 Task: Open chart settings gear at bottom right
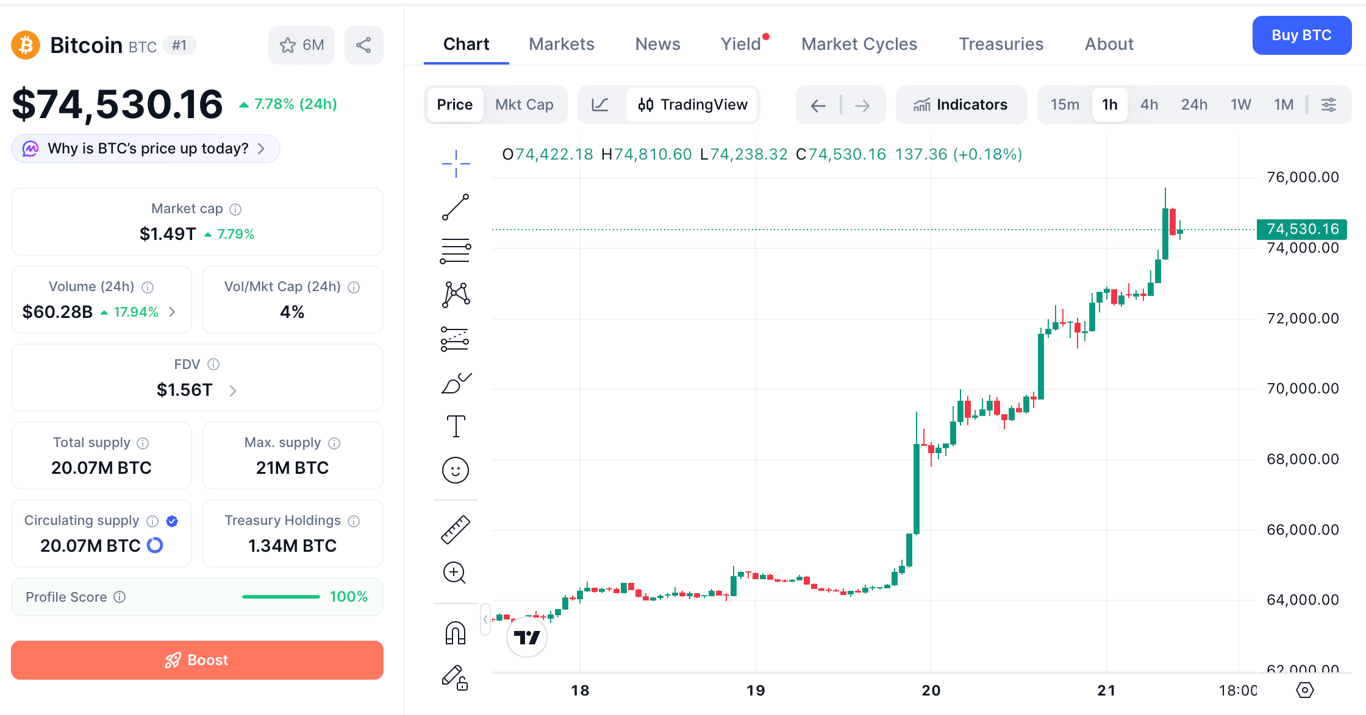point(1305,690)
